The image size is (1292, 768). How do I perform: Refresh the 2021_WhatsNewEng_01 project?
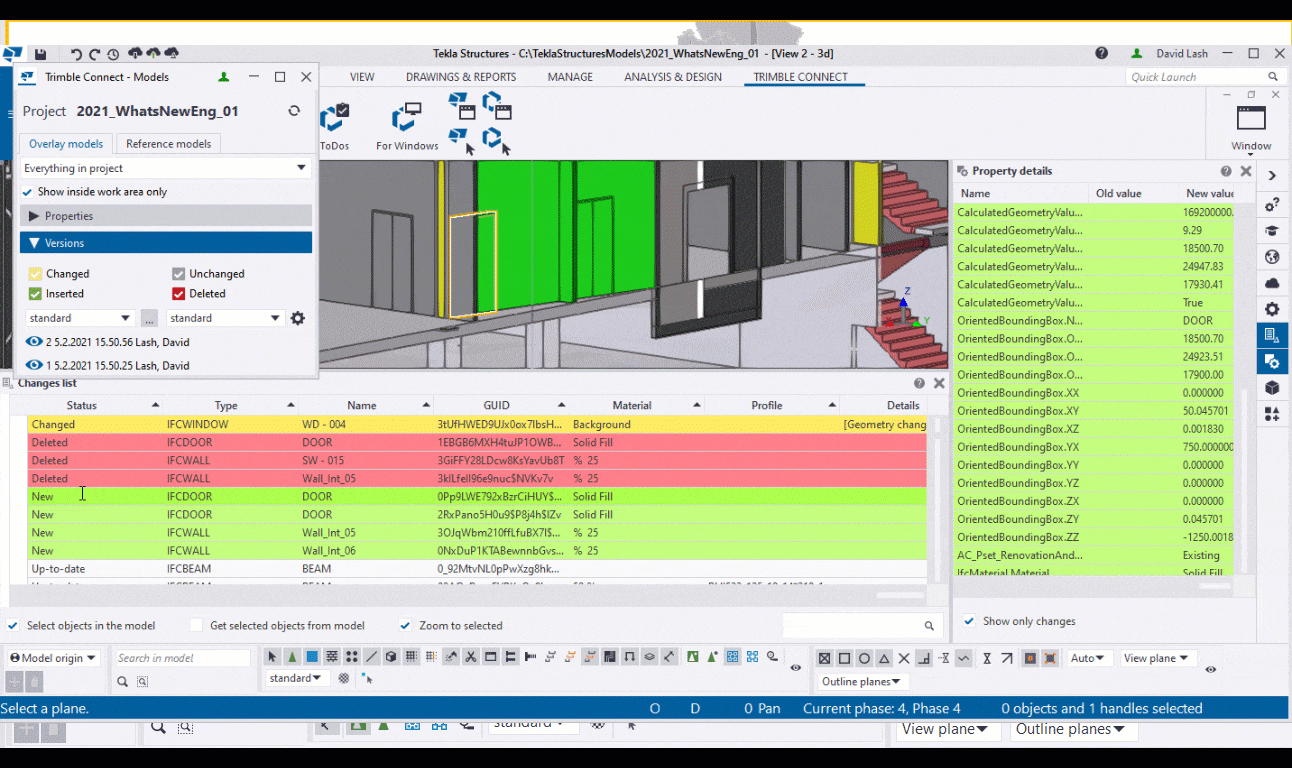click(294, 111)
